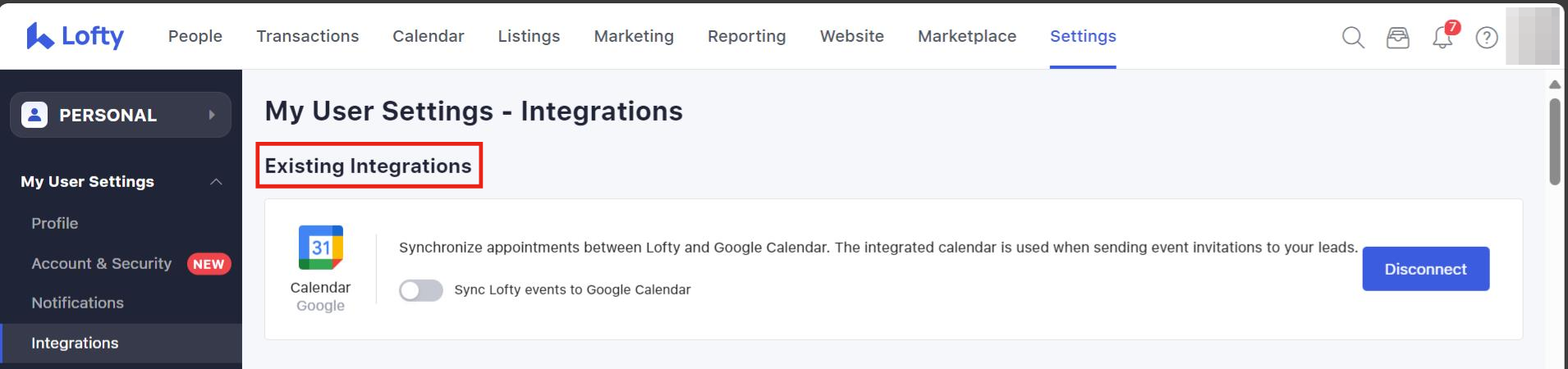Open the People menu

pyautogui.click(x=195, y=36)
